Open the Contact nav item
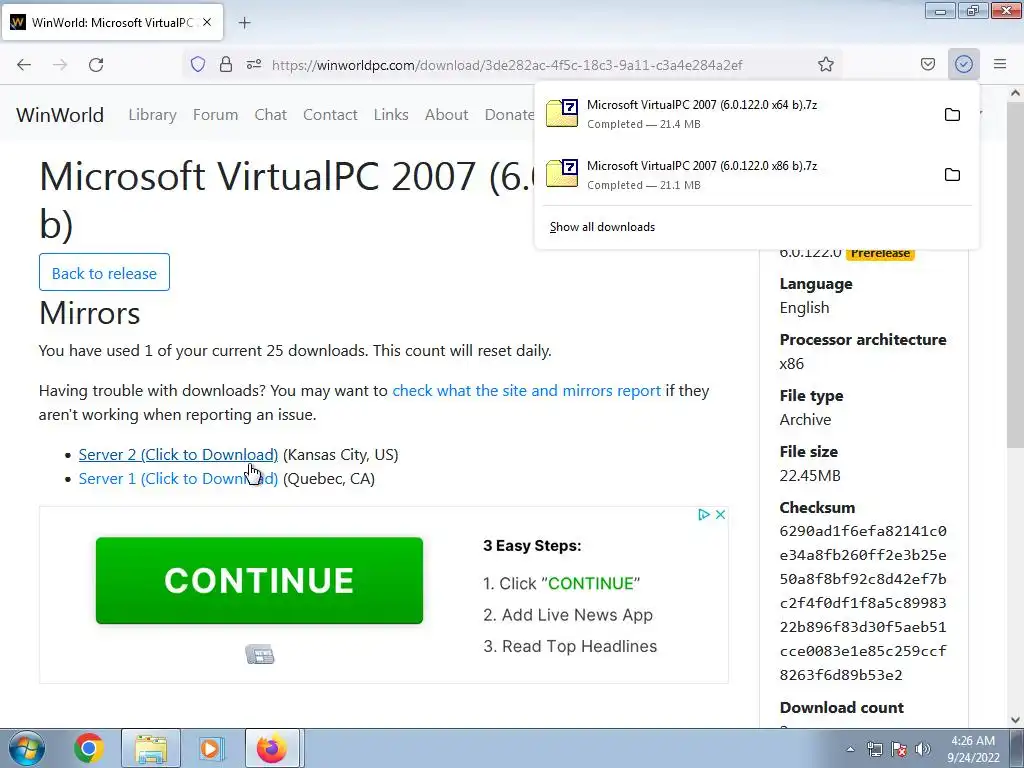 tap(330, 115)
